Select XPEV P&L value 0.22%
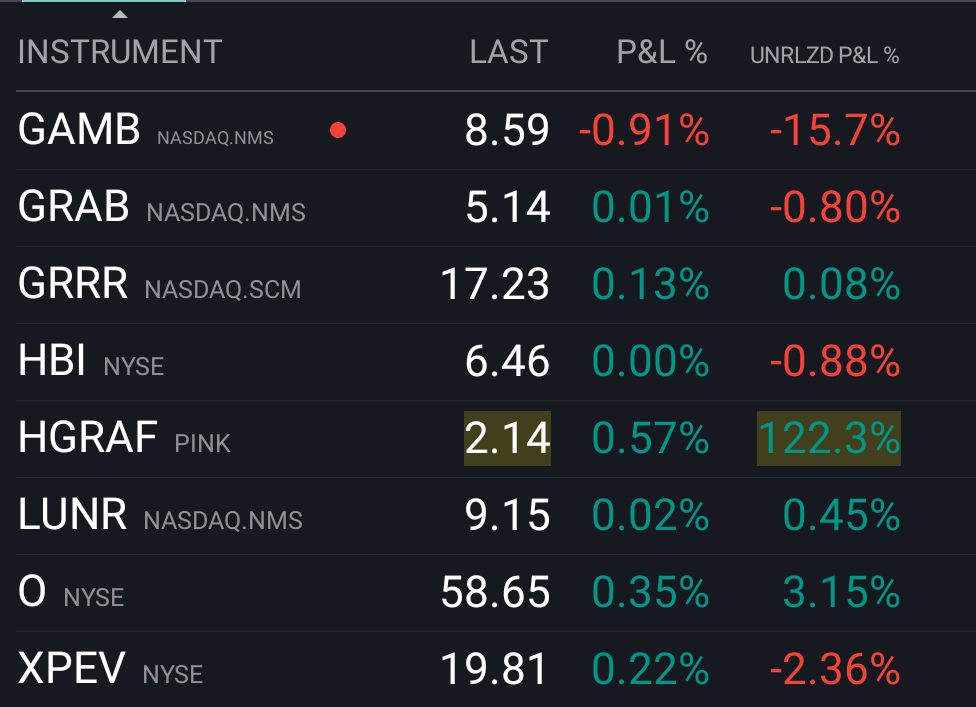976x707 pixels. pyautogui.click(x=650, y=670)
